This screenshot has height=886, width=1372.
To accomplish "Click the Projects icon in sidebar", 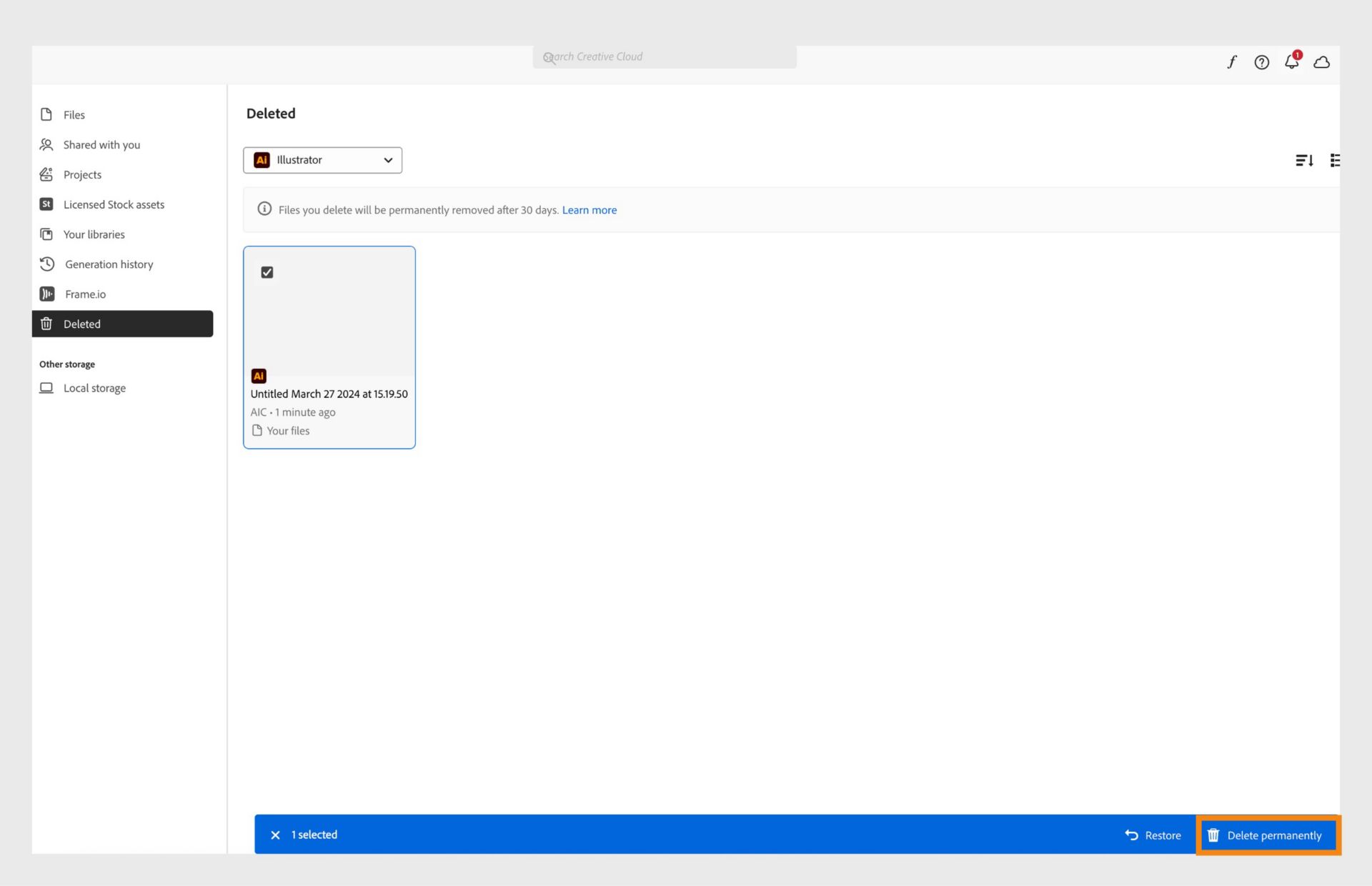I will point(46,174).
